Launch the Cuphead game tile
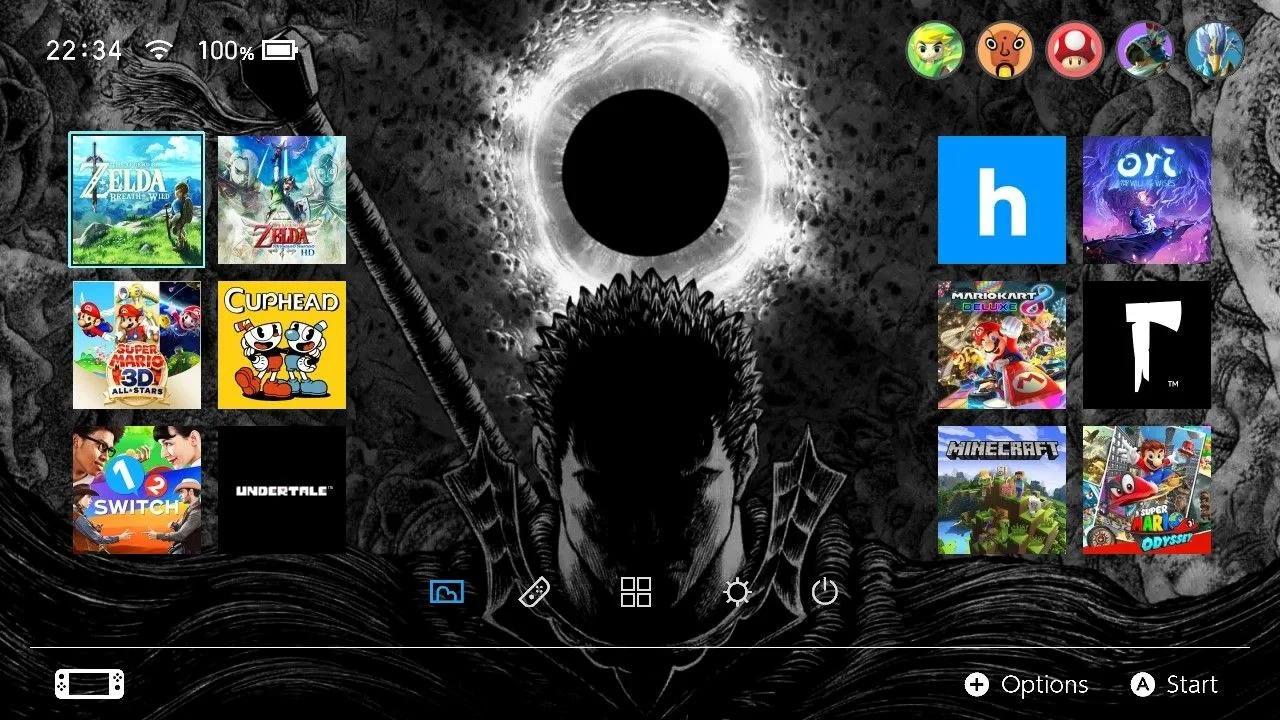The image size is (1280, 720). click(x=282, y=345)
